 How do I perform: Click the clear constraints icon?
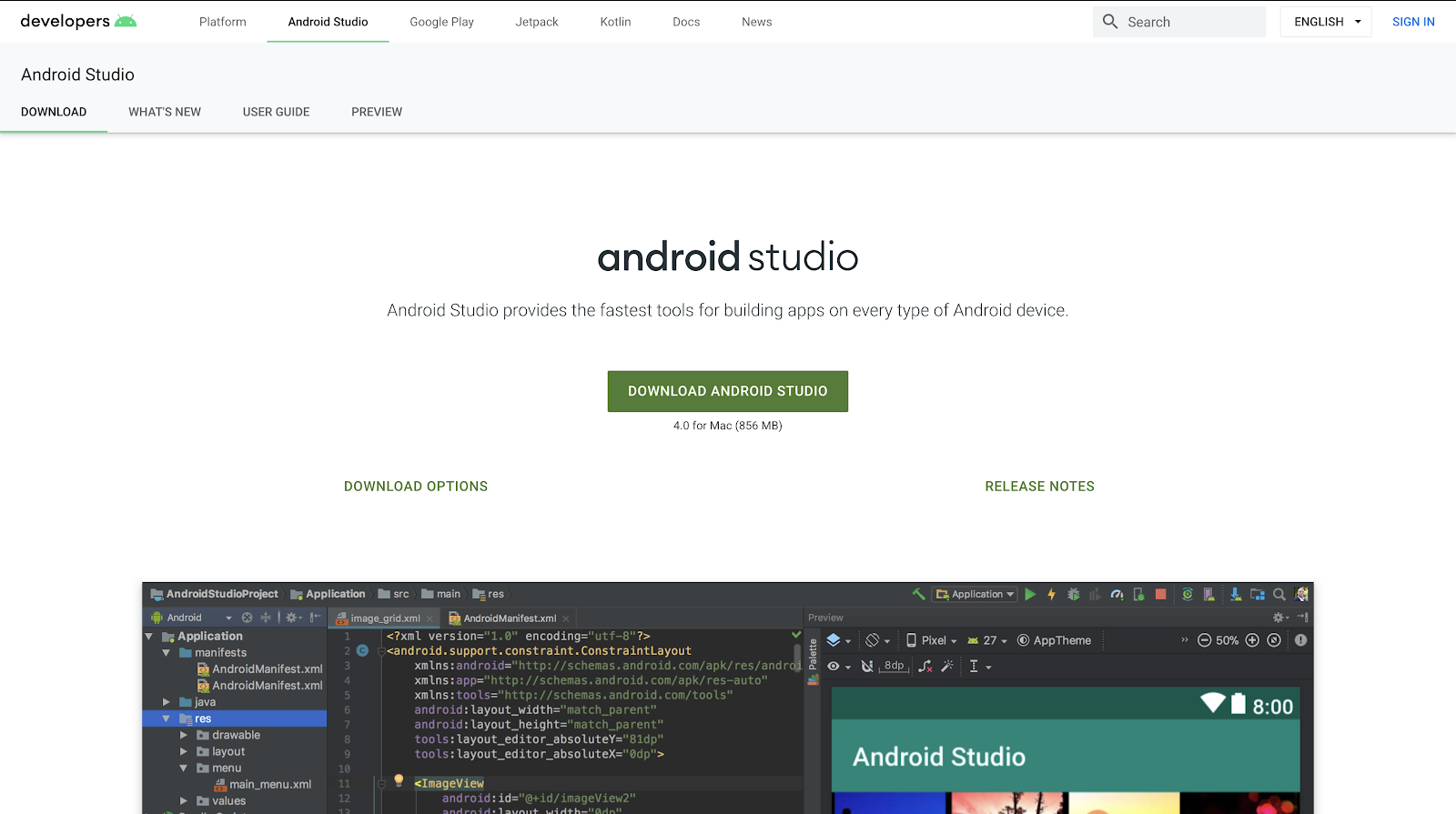coord(925,667)
